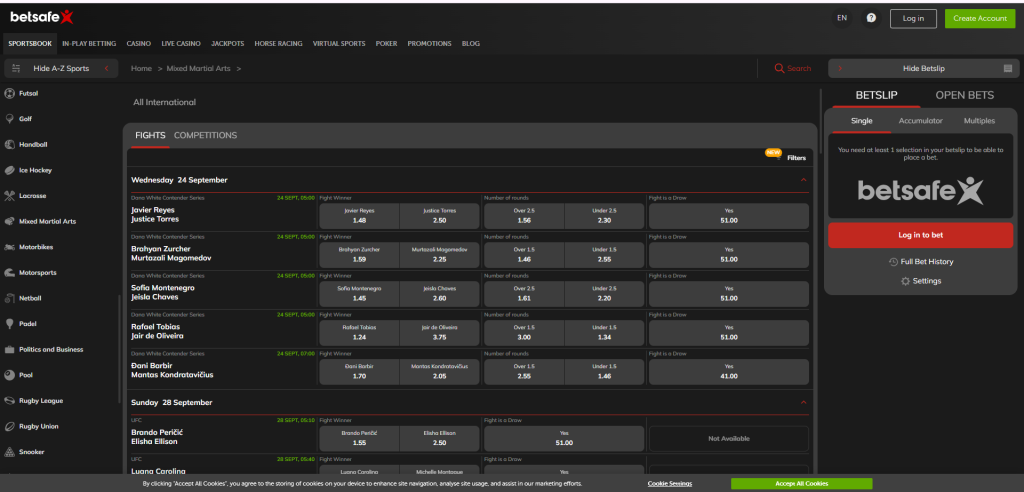
Task: Click the Brando Peričić Elisha Ellison fight names
Action: pos(157,437)
